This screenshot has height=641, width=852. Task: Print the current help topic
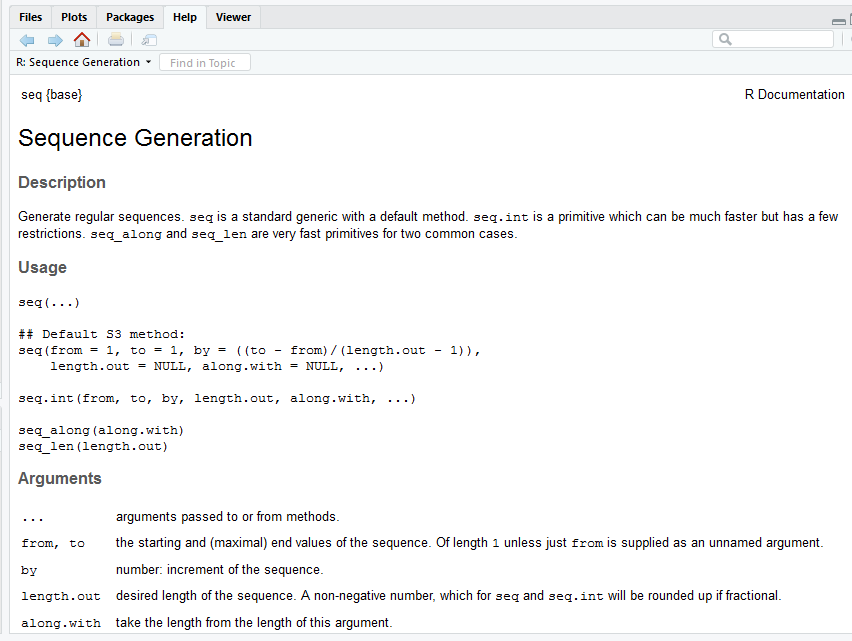pos(116,40)
